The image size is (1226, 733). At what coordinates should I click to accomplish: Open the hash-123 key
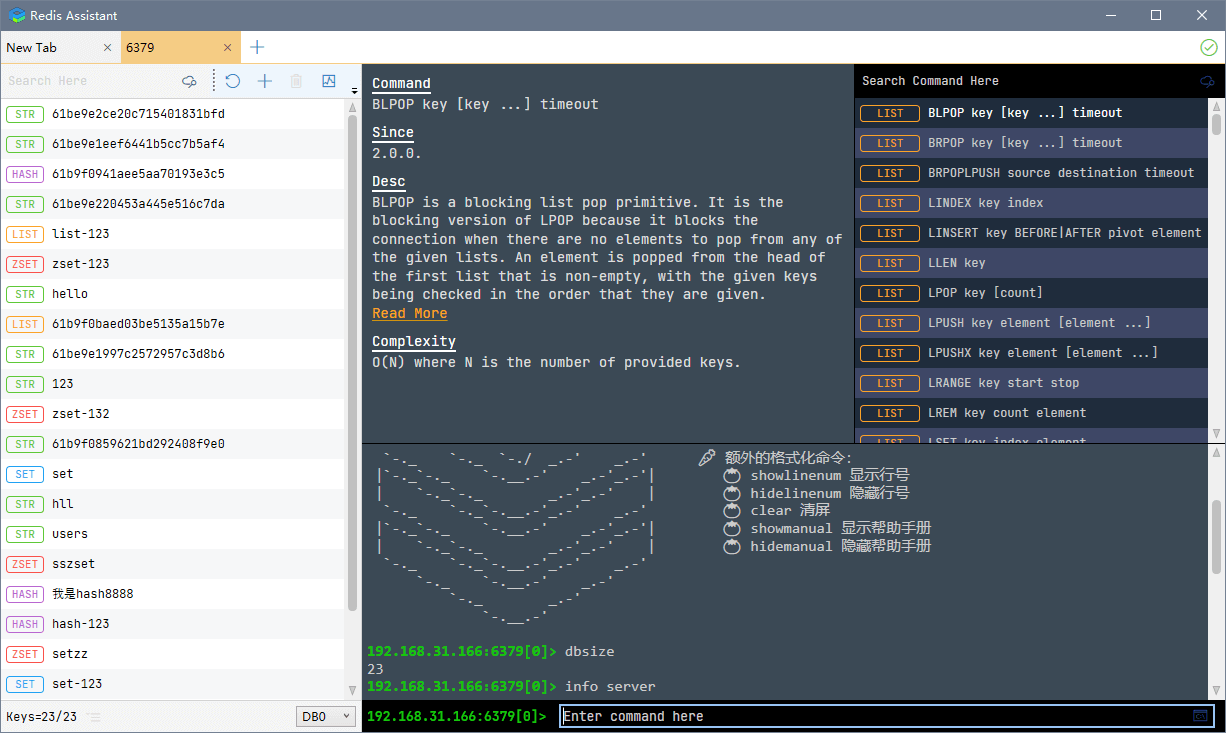click(172, 624)
